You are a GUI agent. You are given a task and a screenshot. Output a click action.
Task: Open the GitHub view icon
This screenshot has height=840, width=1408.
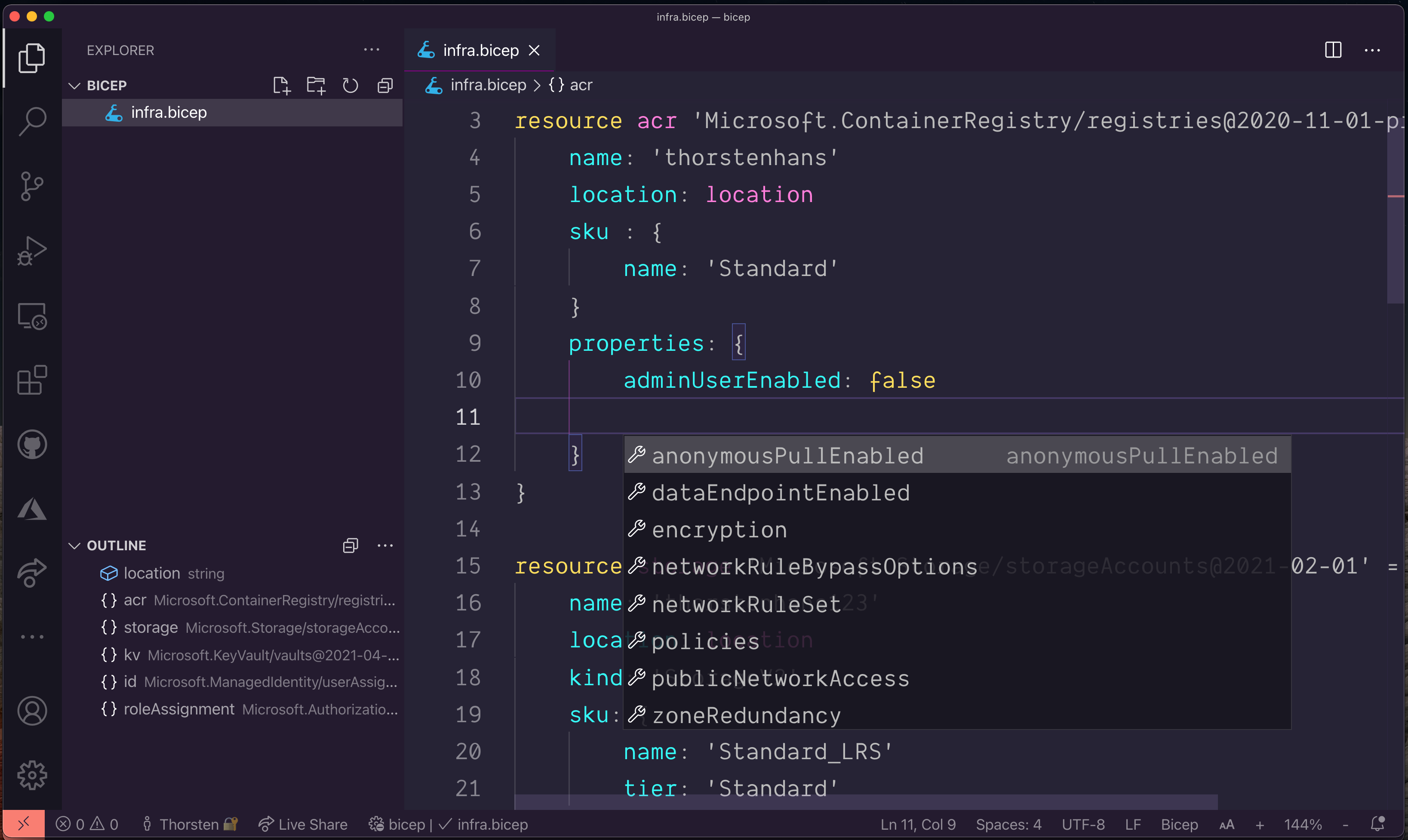click(32, 445)
